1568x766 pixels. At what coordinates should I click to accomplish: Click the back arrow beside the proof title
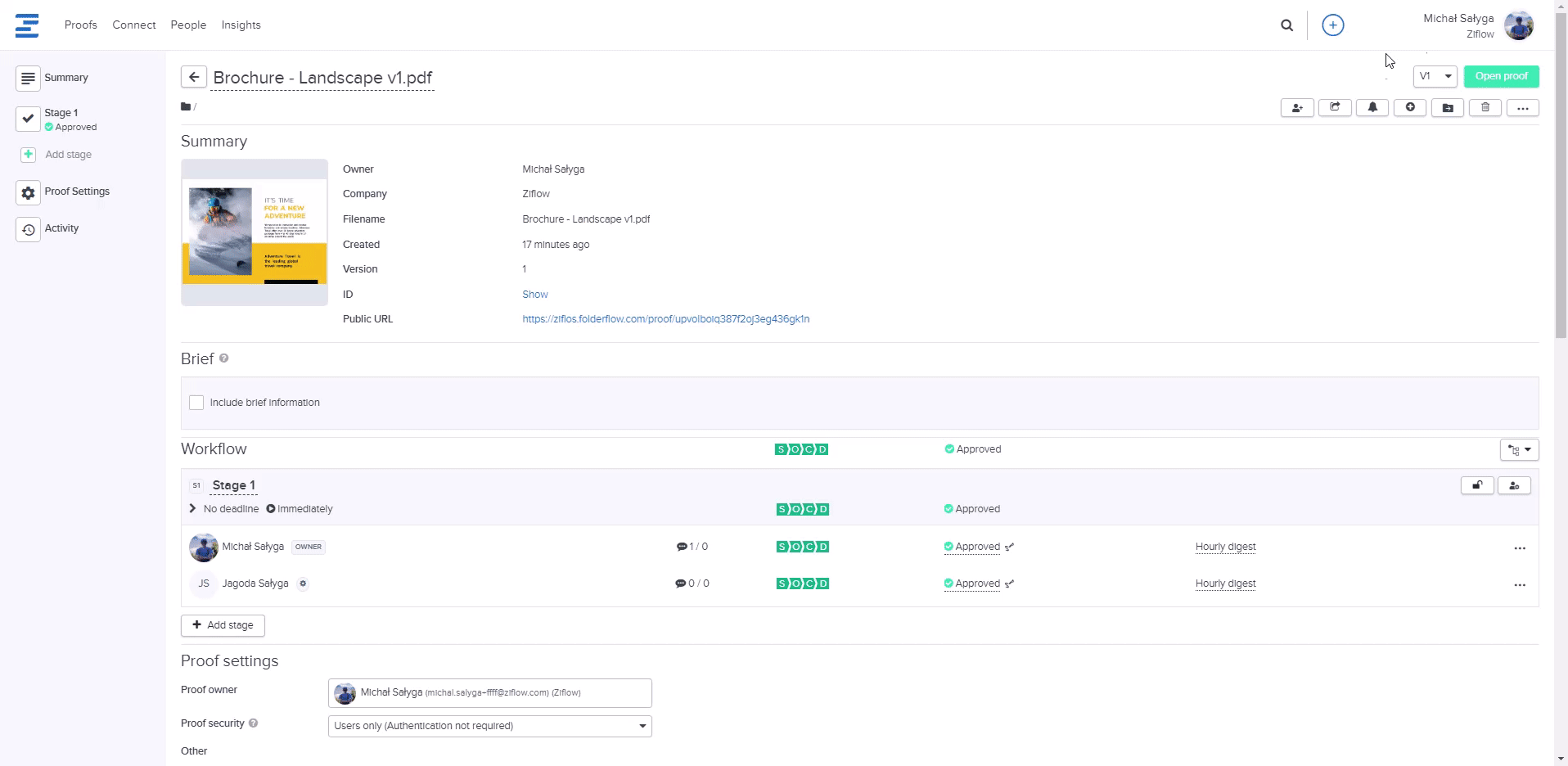[x=194, y=77]
